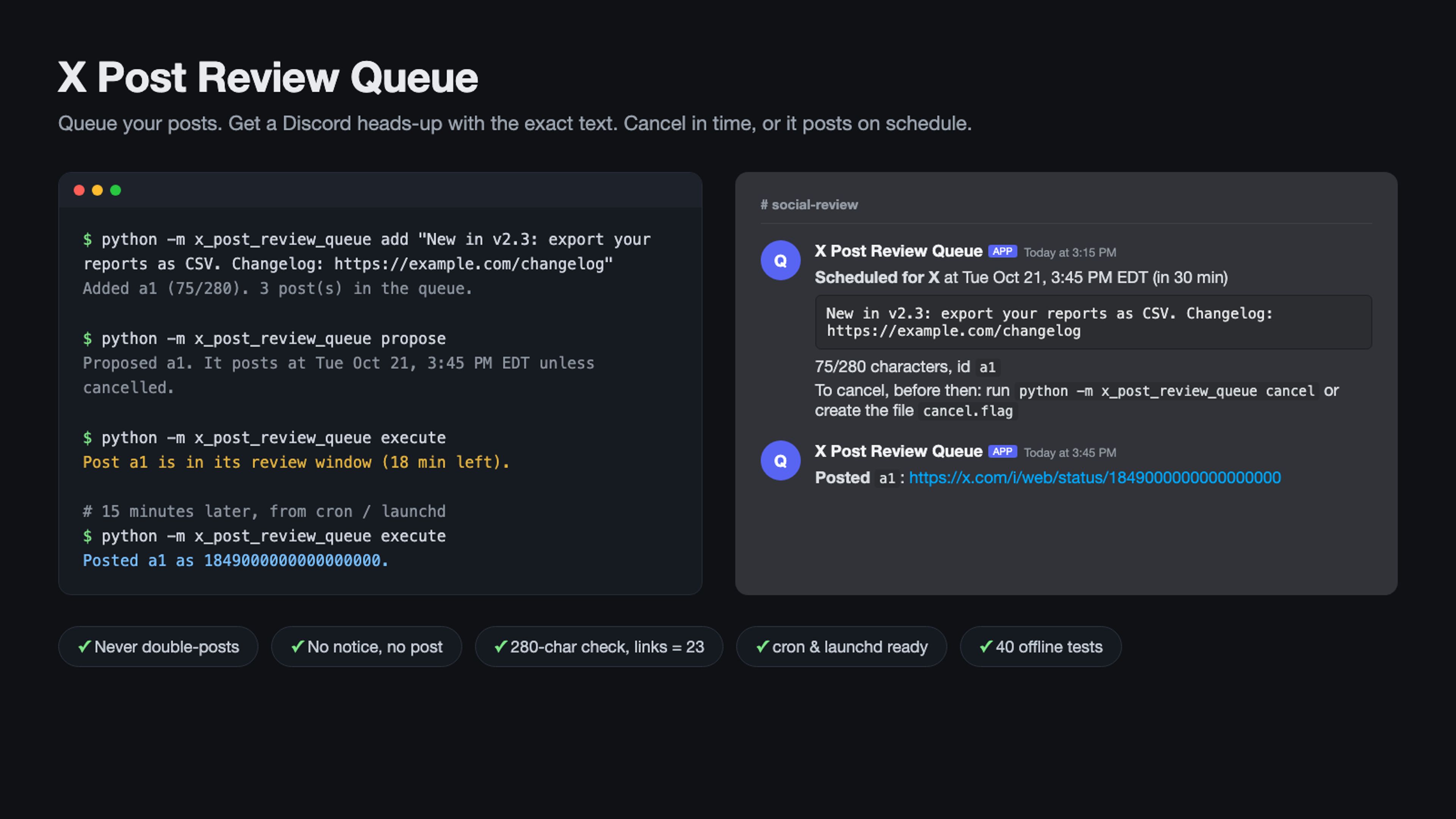Click the blue 'Posted a1 as 1849000000000000000.' line
Image resolution: width=1456 pixels, height=819 pixels.
[236, 561]
